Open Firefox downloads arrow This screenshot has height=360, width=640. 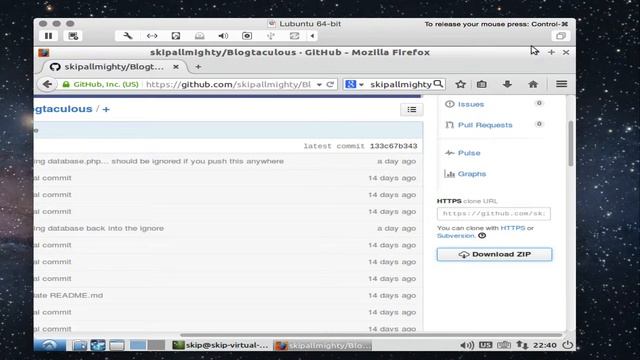click(507, 84)
